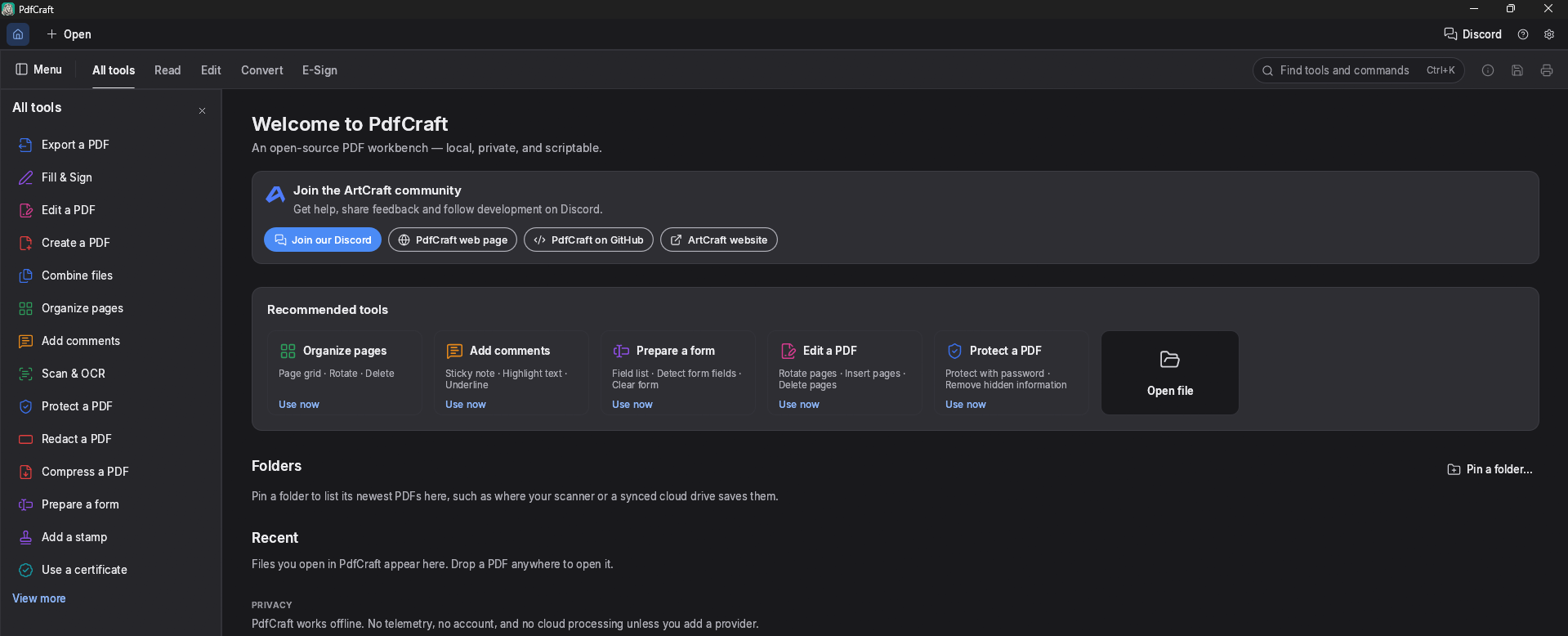
Task: Expand the View more tools link
Action: click(39, 598)
